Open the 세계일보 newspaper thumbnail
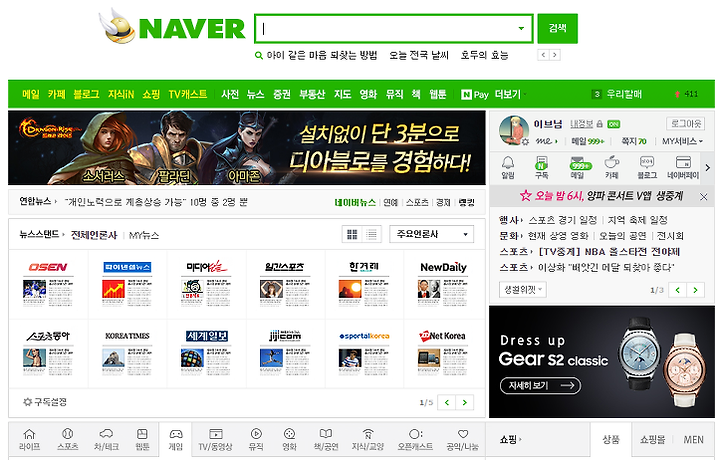Screen dimensions: 720x460 207,353
